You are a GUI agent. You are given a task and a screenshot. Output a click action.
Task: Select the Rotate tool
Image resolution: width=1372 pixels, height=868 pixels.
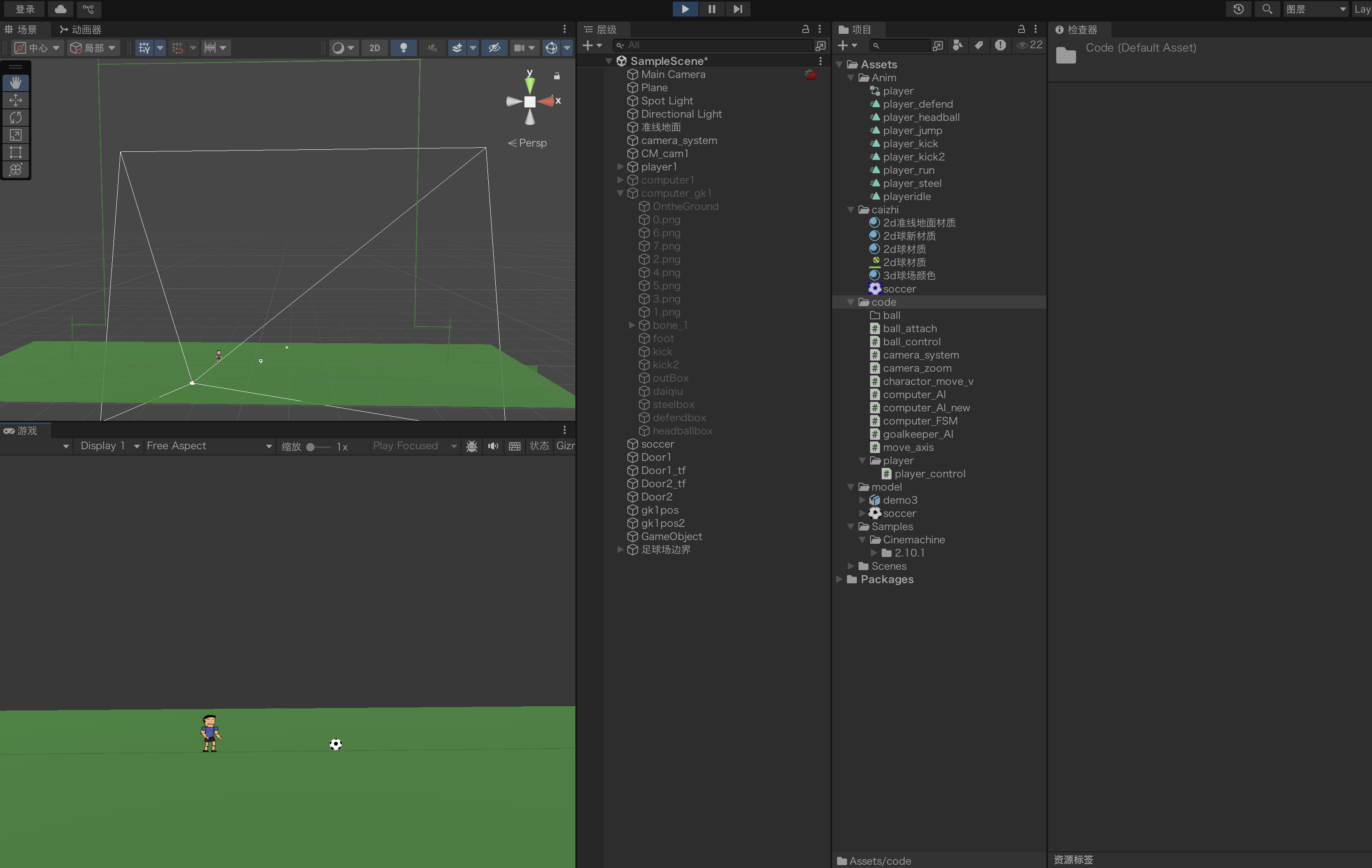pyautogui.click(x=15, y=118)
